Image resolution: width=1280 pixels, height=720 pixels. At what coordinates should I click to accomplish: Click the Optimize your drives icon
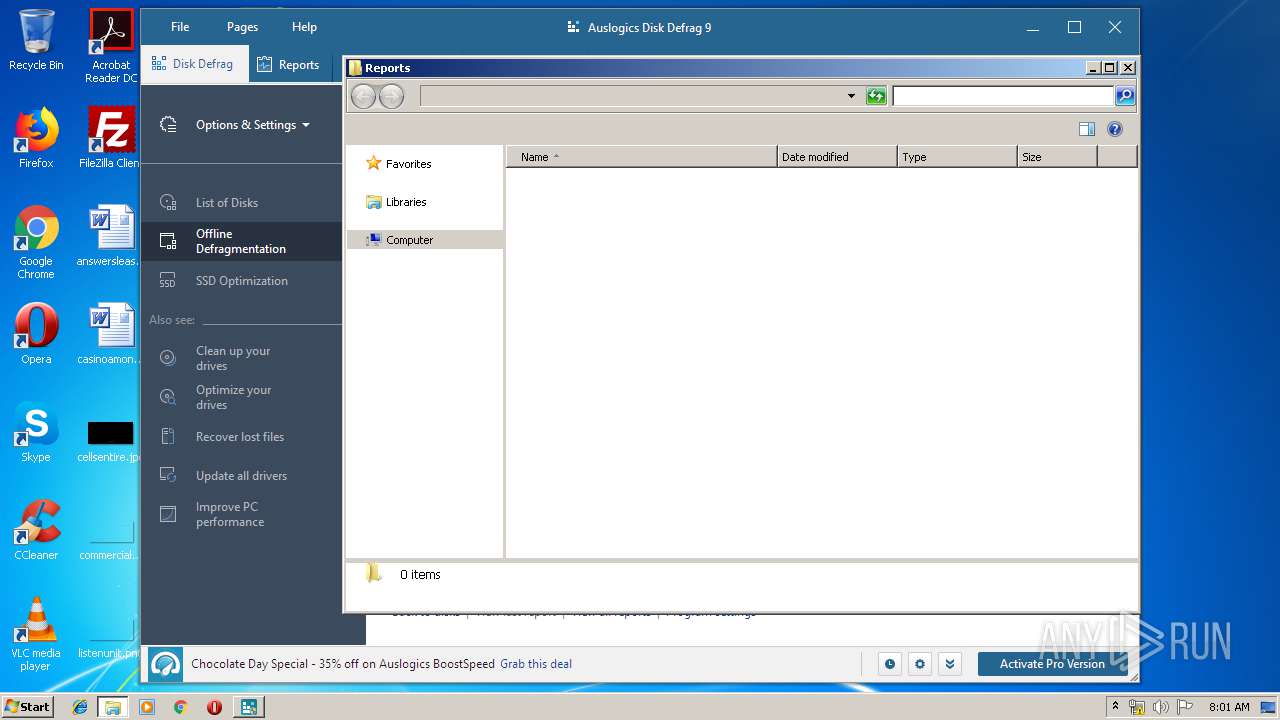coord(168,397)
